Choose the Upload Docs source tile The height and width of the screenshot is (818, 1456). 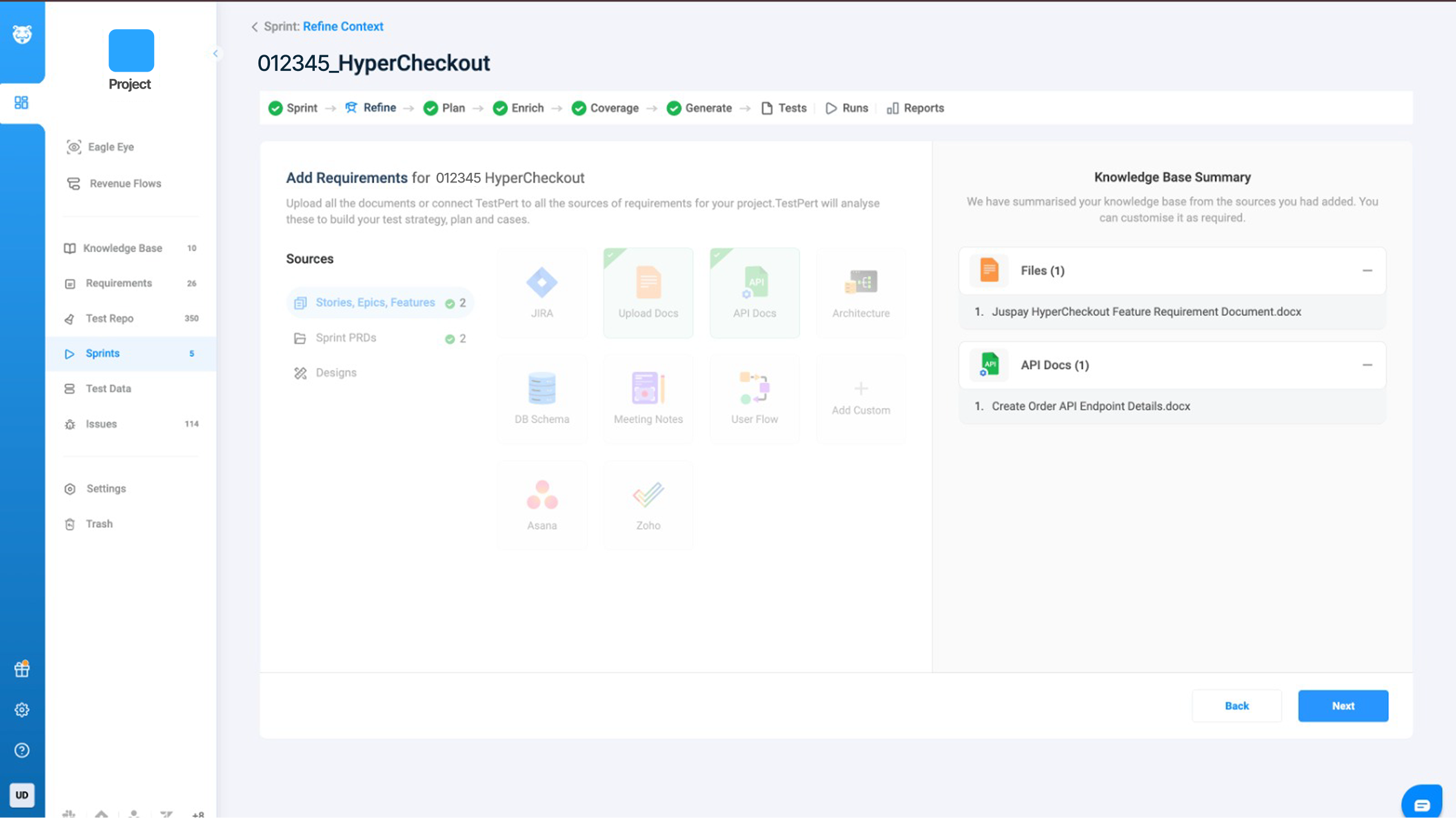point(648,293)
